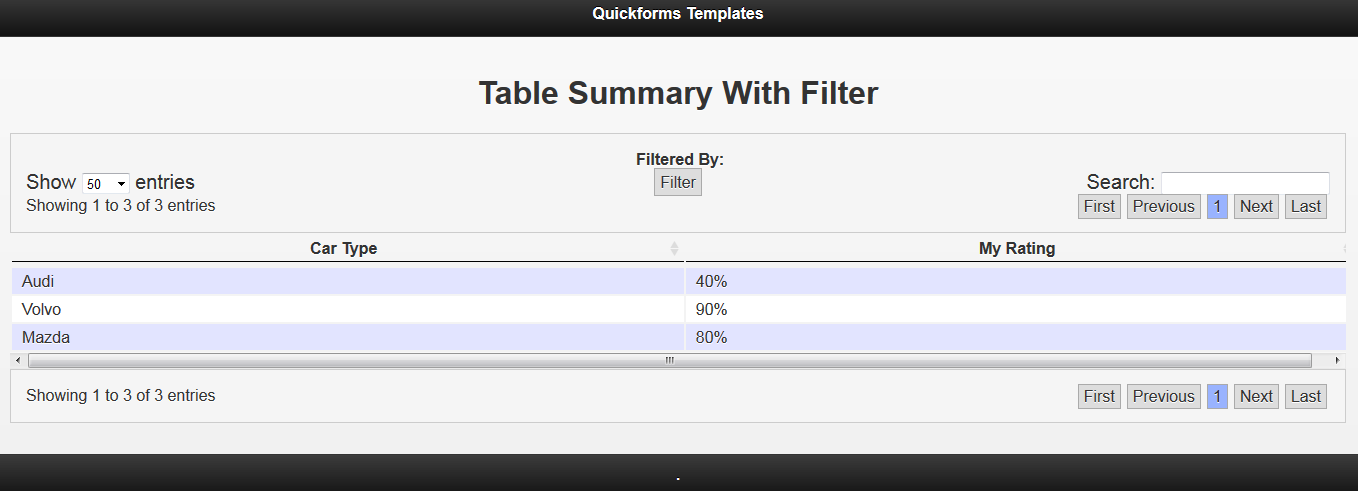Image resolution: width=1358 pixels, height=491 pixels.
Task: Go to Next page using top pagination
Action: tap(1256, 206)
